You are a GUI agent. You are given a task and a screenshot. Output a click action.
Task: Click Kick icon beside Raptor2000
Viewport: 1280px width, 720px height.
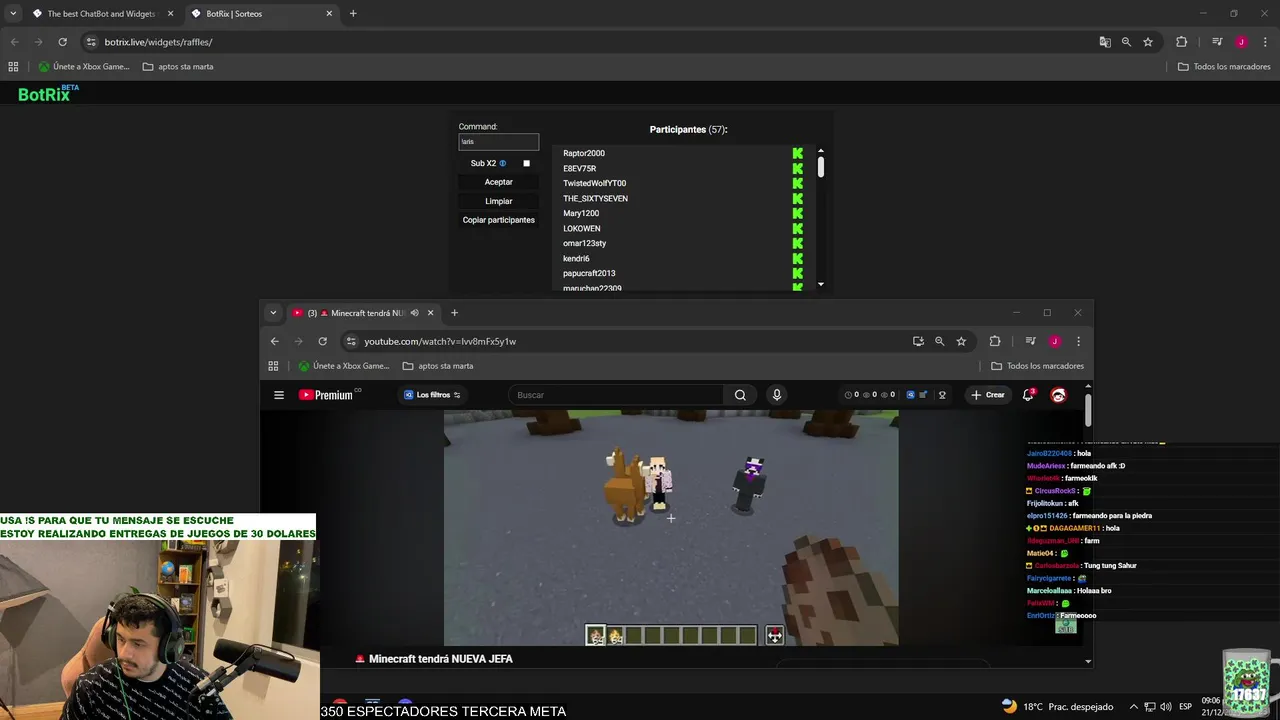coord(798,153)
